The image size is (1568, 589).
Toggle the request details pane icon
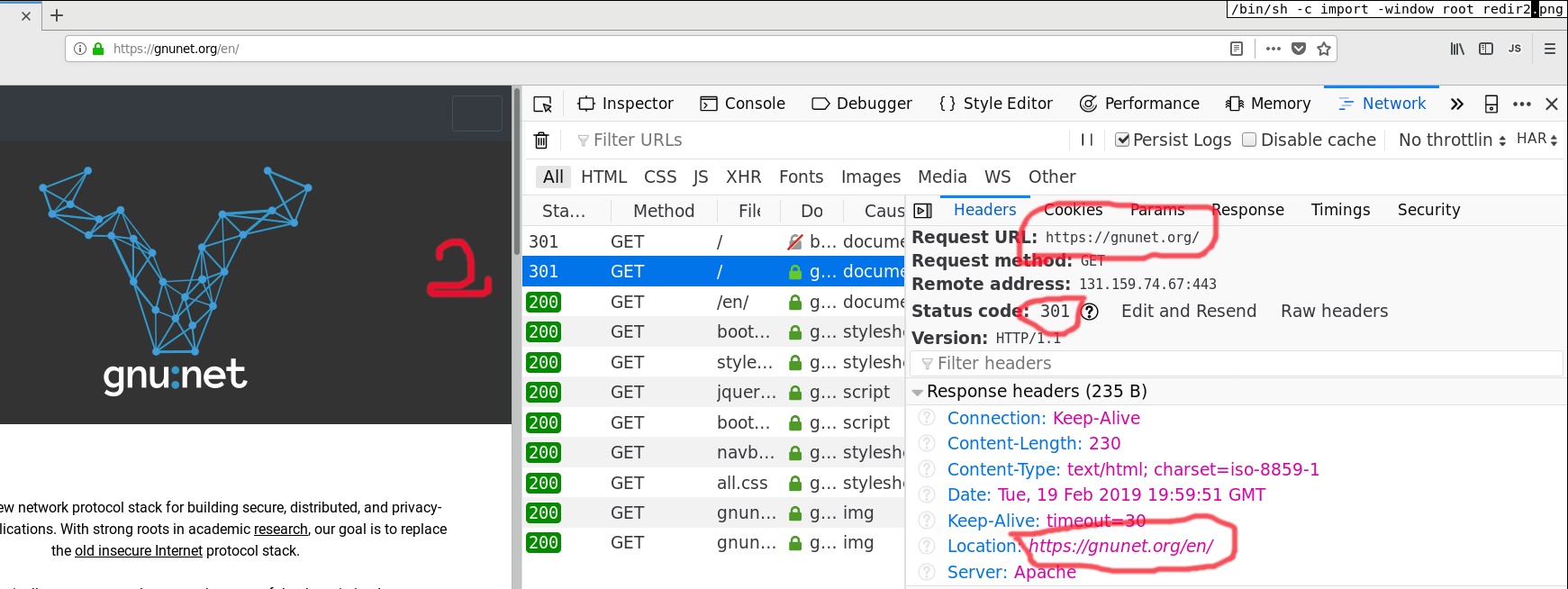click(922, 211)
